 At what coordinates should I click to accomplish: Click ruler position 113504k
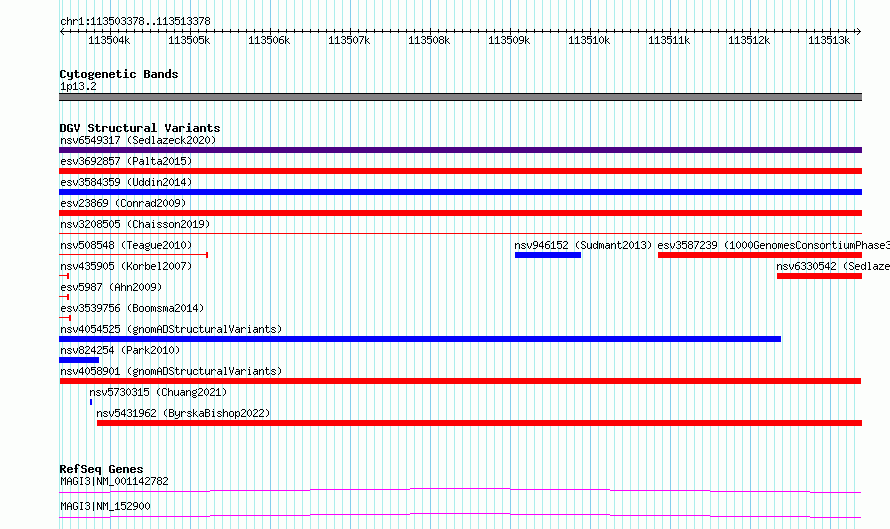click(109, 40)
